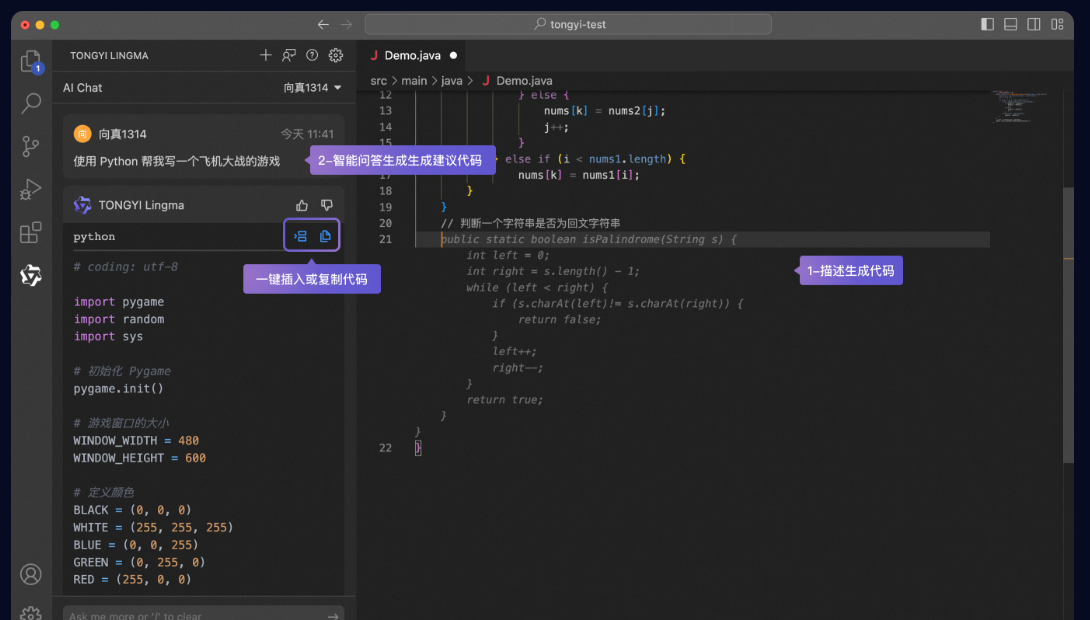
Task: Dislike the Tongyi Lingma response
Action: tap(327, 205)
